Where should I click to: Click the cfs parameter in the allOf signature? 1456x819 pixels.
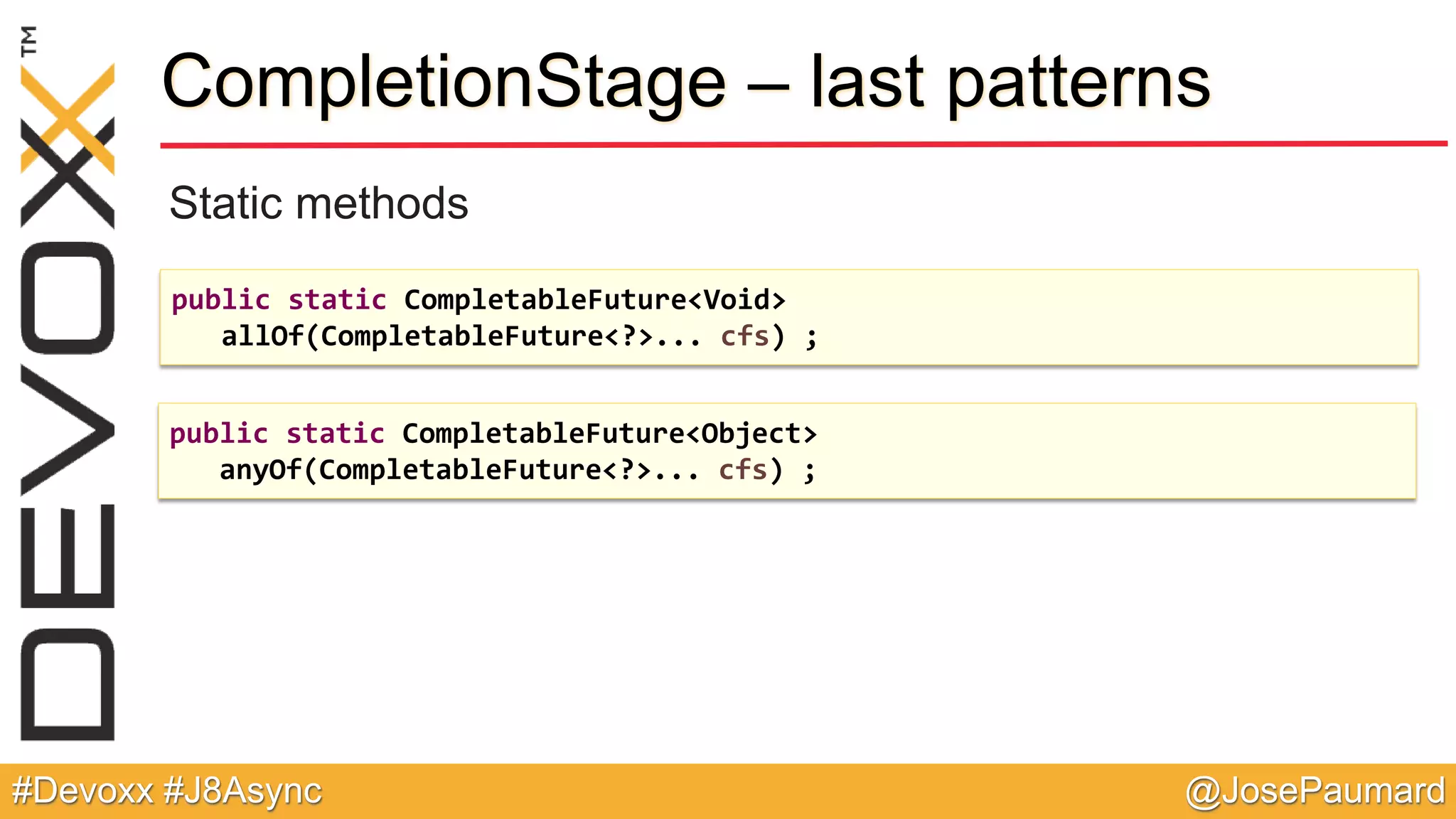[x=744, y=336]
